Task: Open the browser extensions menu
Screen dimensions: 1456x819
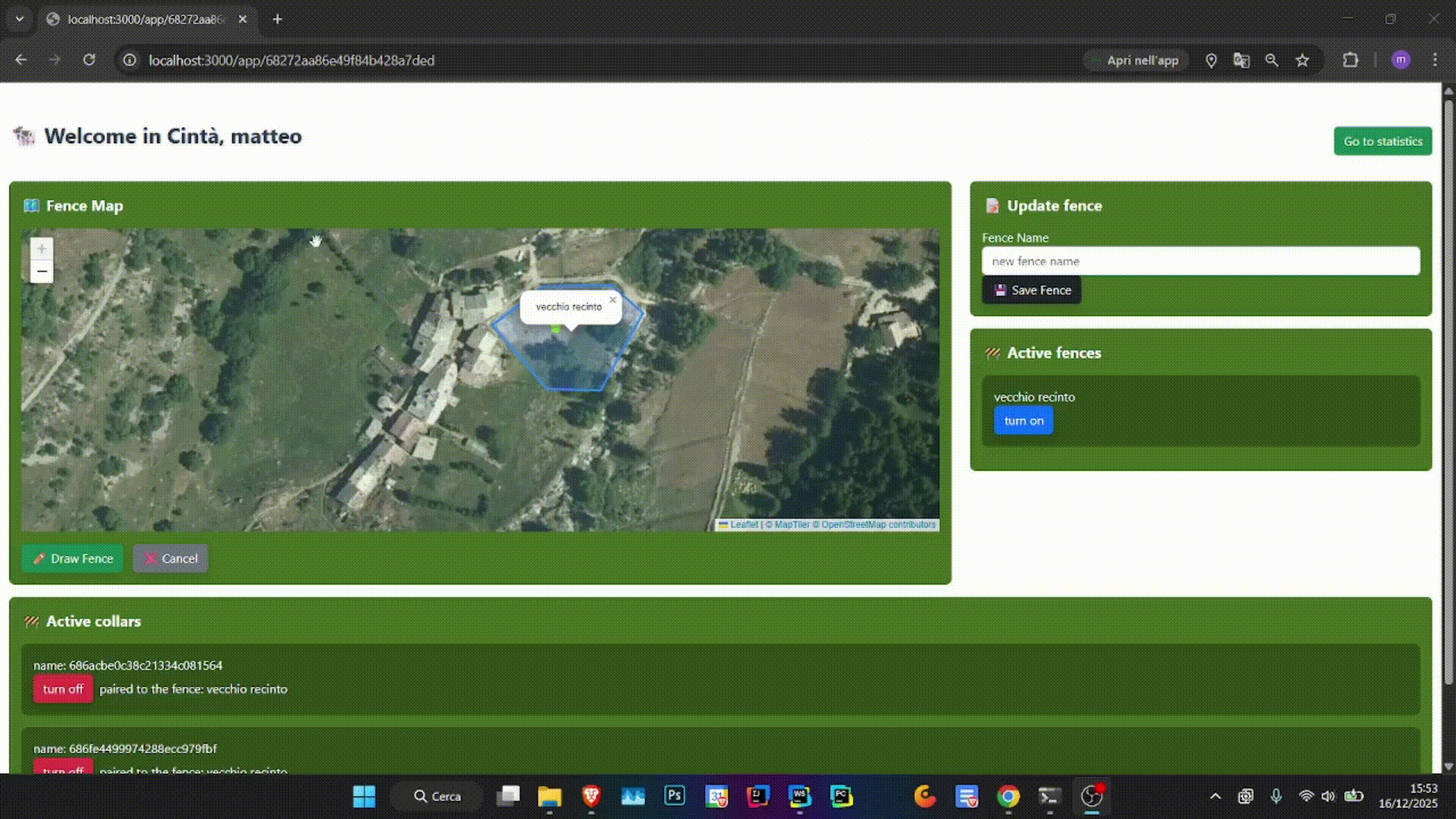Action: pyautogui.click(x=1350, y=60)
